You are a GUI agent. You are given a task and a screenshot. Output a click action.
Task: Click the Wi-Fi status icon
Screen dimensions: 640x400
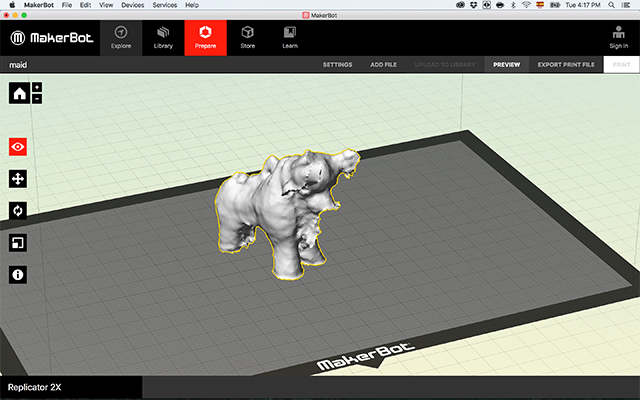click(x=526, y=5)
